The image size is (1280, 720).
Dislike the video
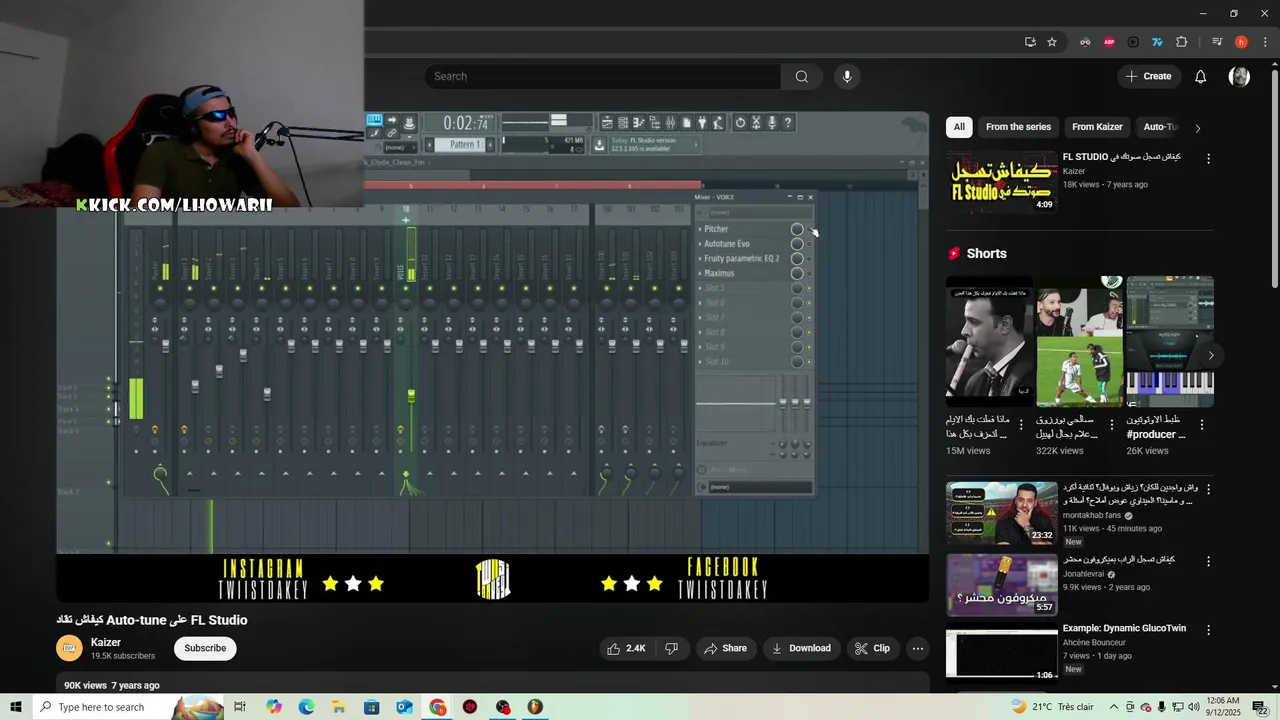(x=671, y=648)
